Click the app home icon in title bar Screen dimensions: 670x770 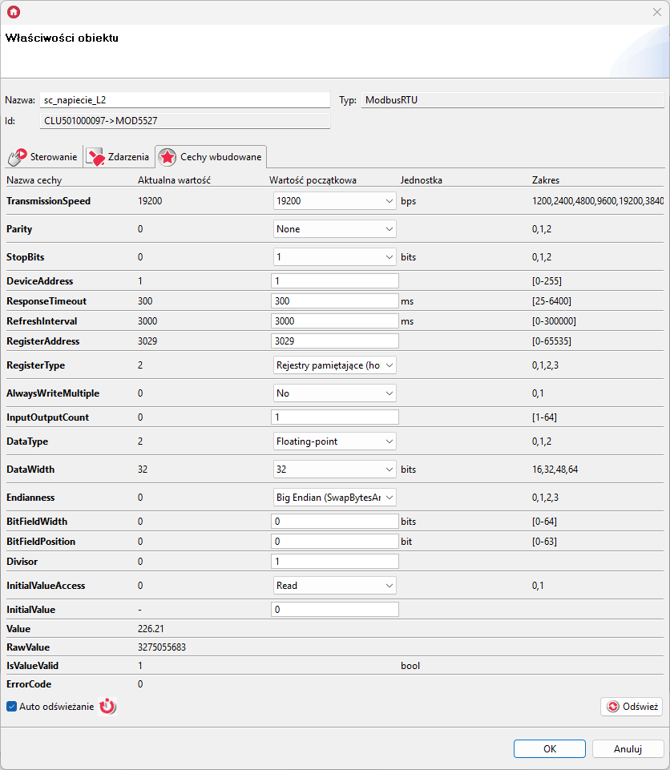pyautogui.click(x=13, y=12)
